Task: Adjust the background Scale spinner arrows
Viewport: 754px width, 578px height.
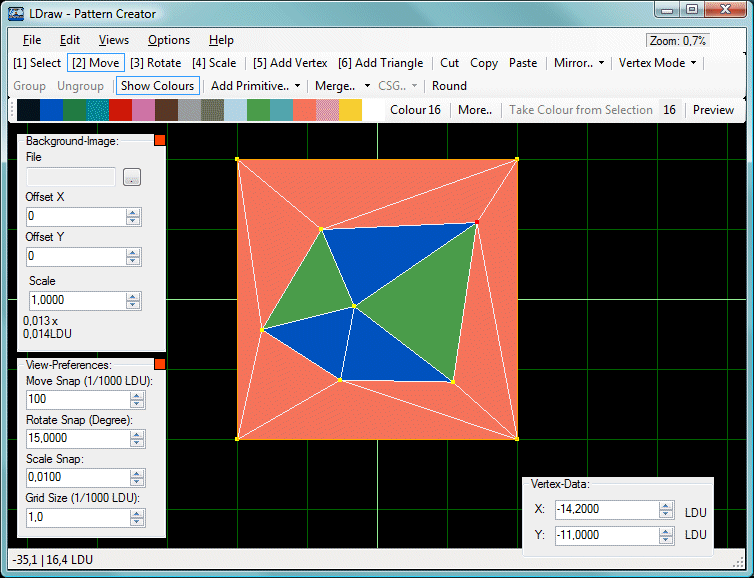Action: (x=133, y=301)
